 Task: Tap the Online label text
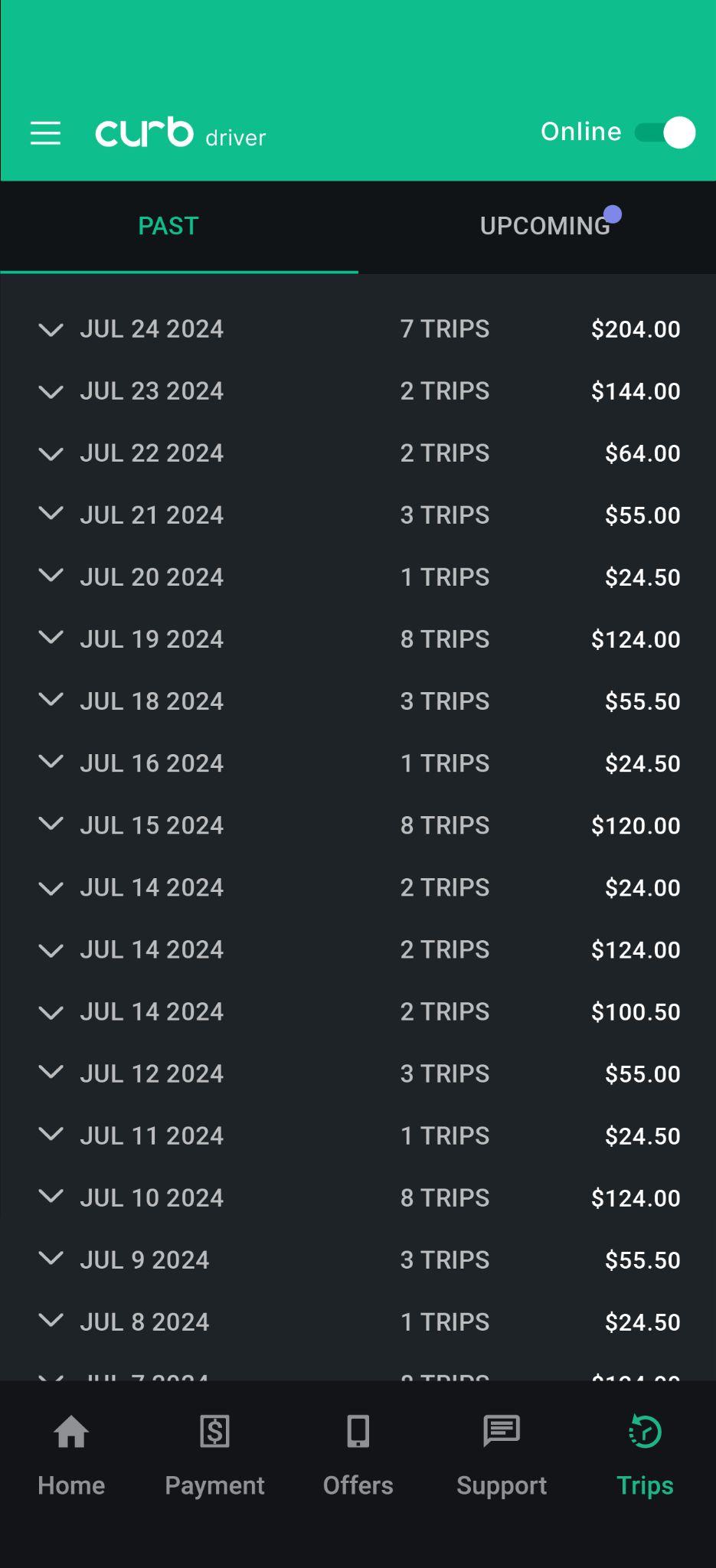coord(580,132)
